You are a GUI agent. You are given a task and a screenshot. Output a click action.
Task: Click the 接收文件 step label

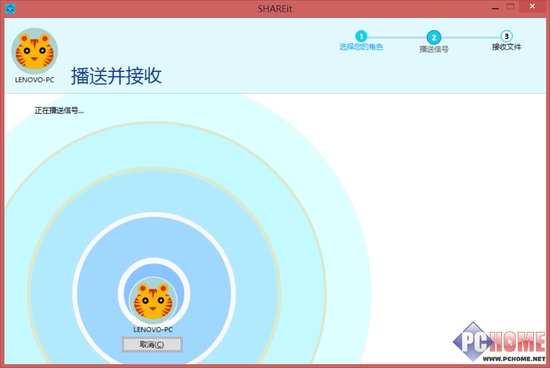(x=507, y=47)
